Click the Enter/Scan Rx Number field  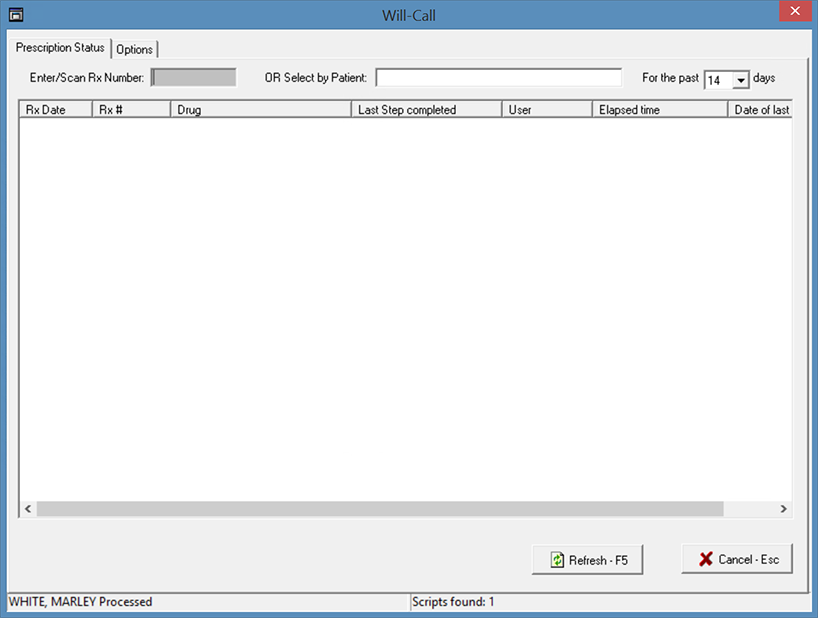pyautogui.click(x=193, y=78)
